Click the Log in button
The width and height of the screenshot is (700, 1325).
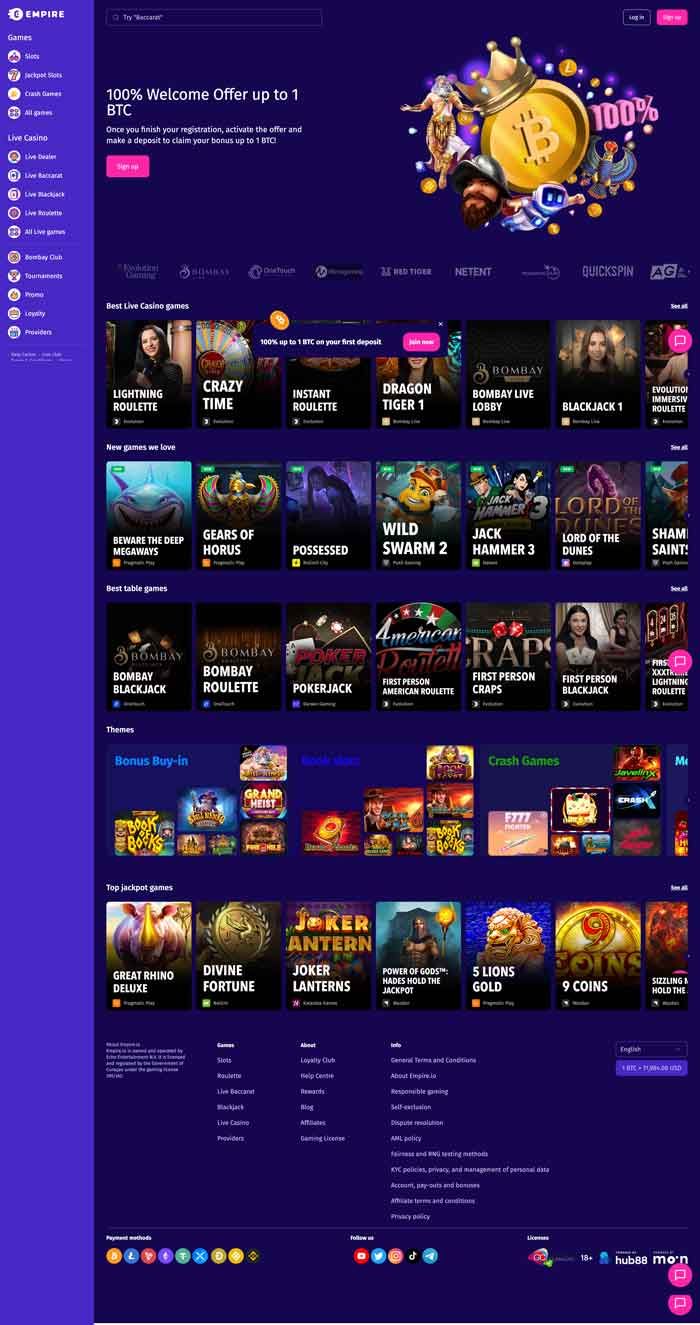(x=636, y=17)
